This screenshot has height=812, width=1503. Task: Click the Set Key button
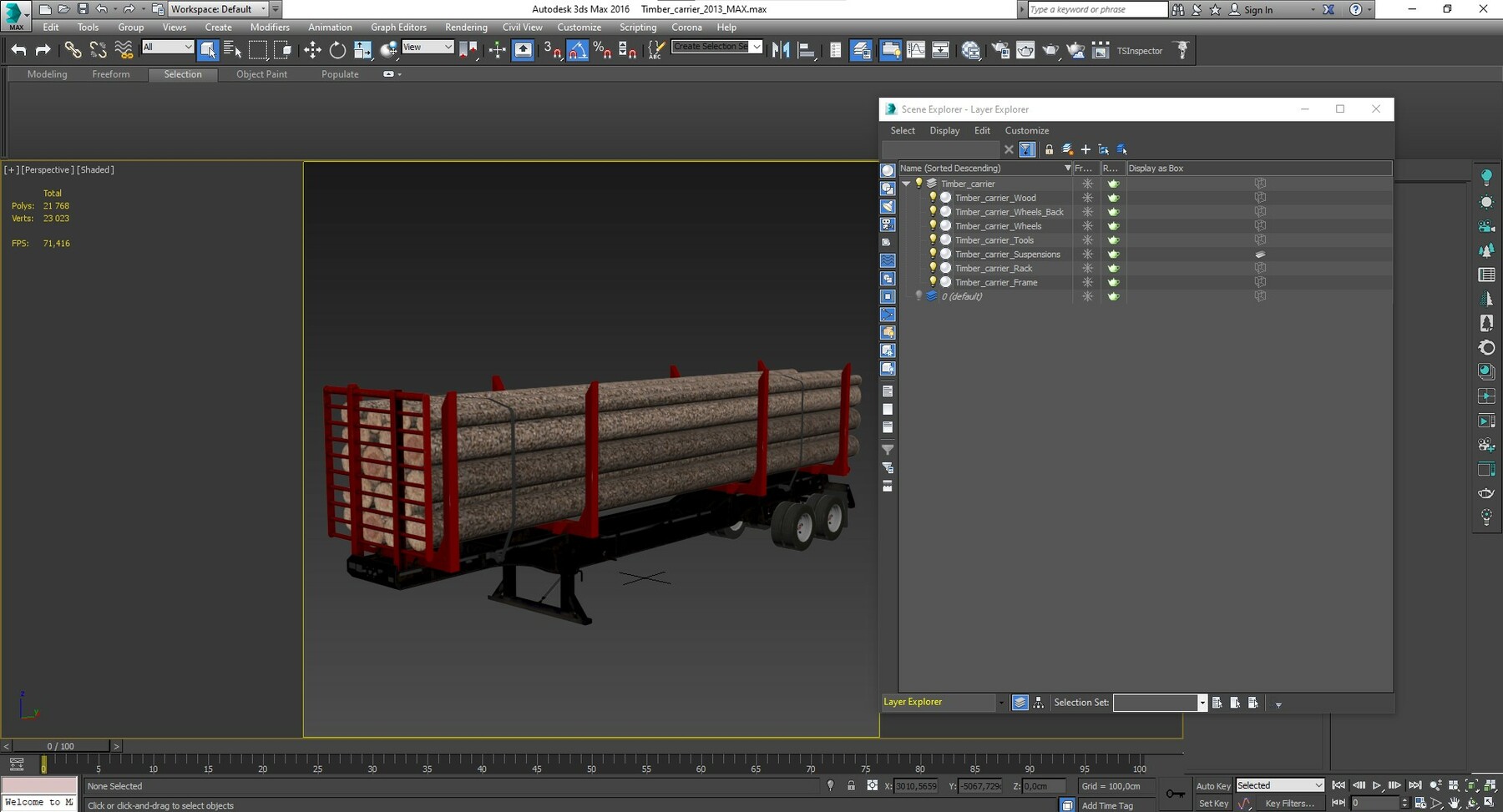pos(1212,803)
